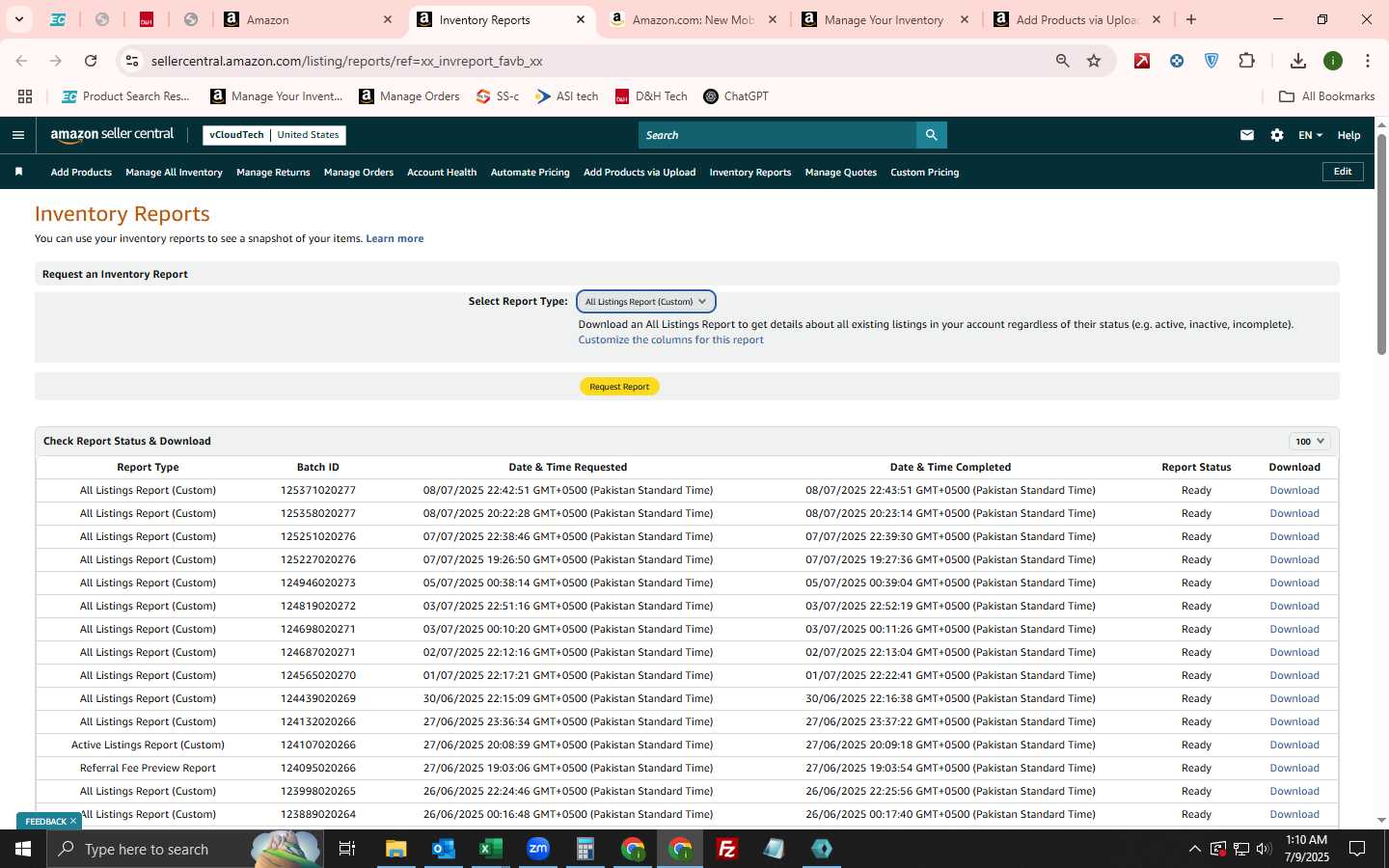Bookmark this page with the star icon
The width and height of the screenshot is (1389, 868).
point(1094,61)
